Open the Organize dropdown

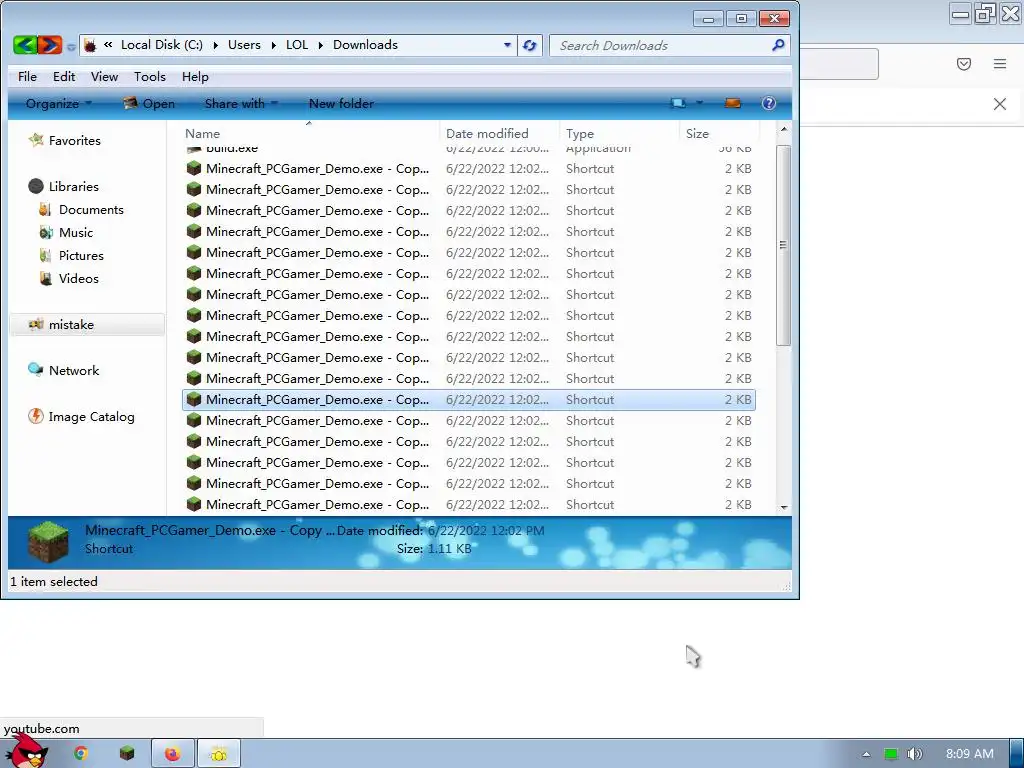click(58, 103)
